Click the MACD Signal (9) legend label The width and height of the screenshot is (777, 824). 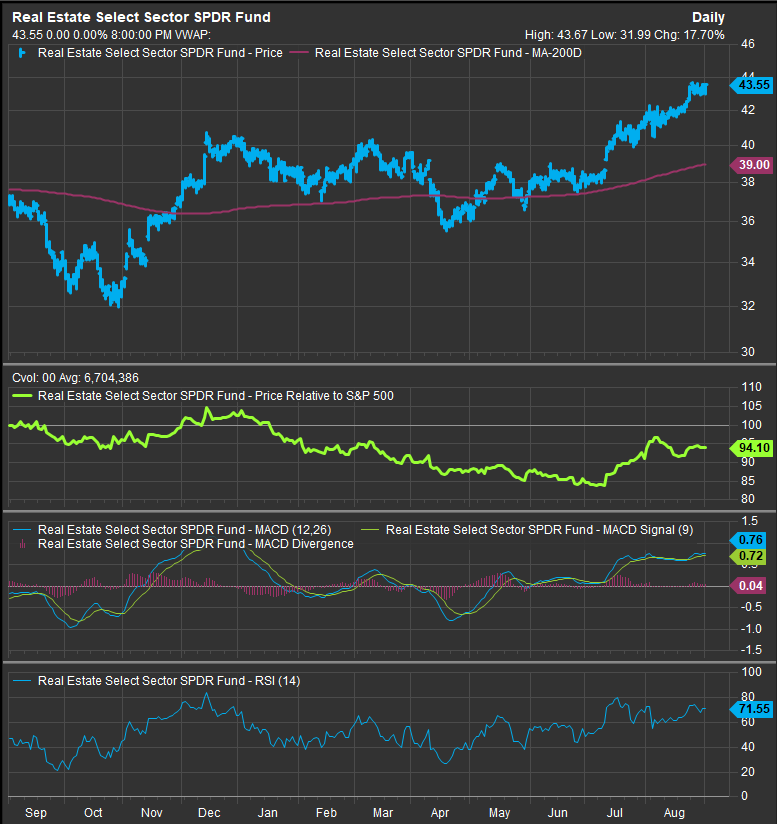(540, 530)
